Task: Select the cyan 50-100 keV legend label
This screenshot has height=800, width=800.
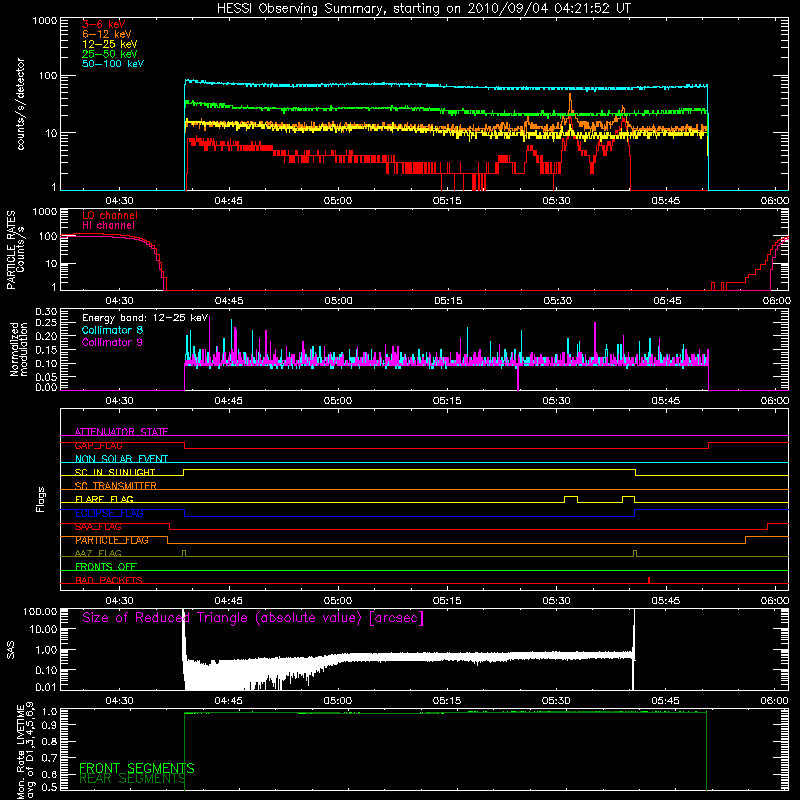Action: tap(113, 64)
